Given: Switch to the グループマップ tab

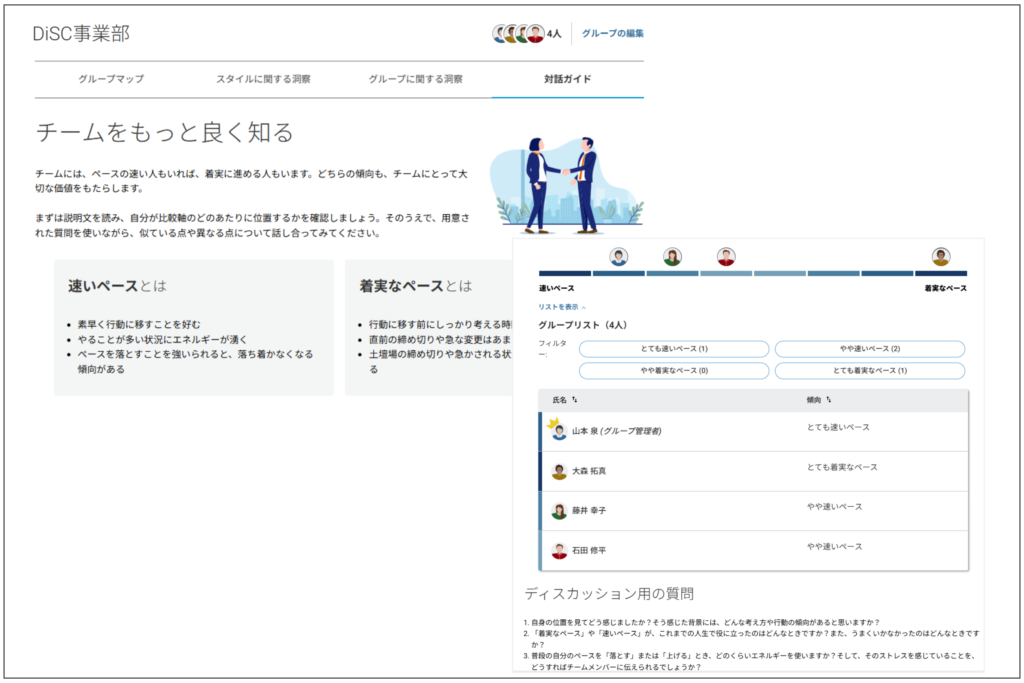Looking at the screenshot, I should coord(111,79).
